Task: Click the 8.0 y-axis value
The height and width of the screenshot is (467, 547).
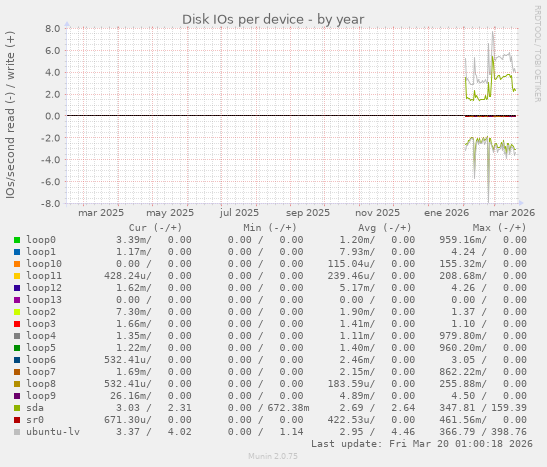Action: coord(53,28)
